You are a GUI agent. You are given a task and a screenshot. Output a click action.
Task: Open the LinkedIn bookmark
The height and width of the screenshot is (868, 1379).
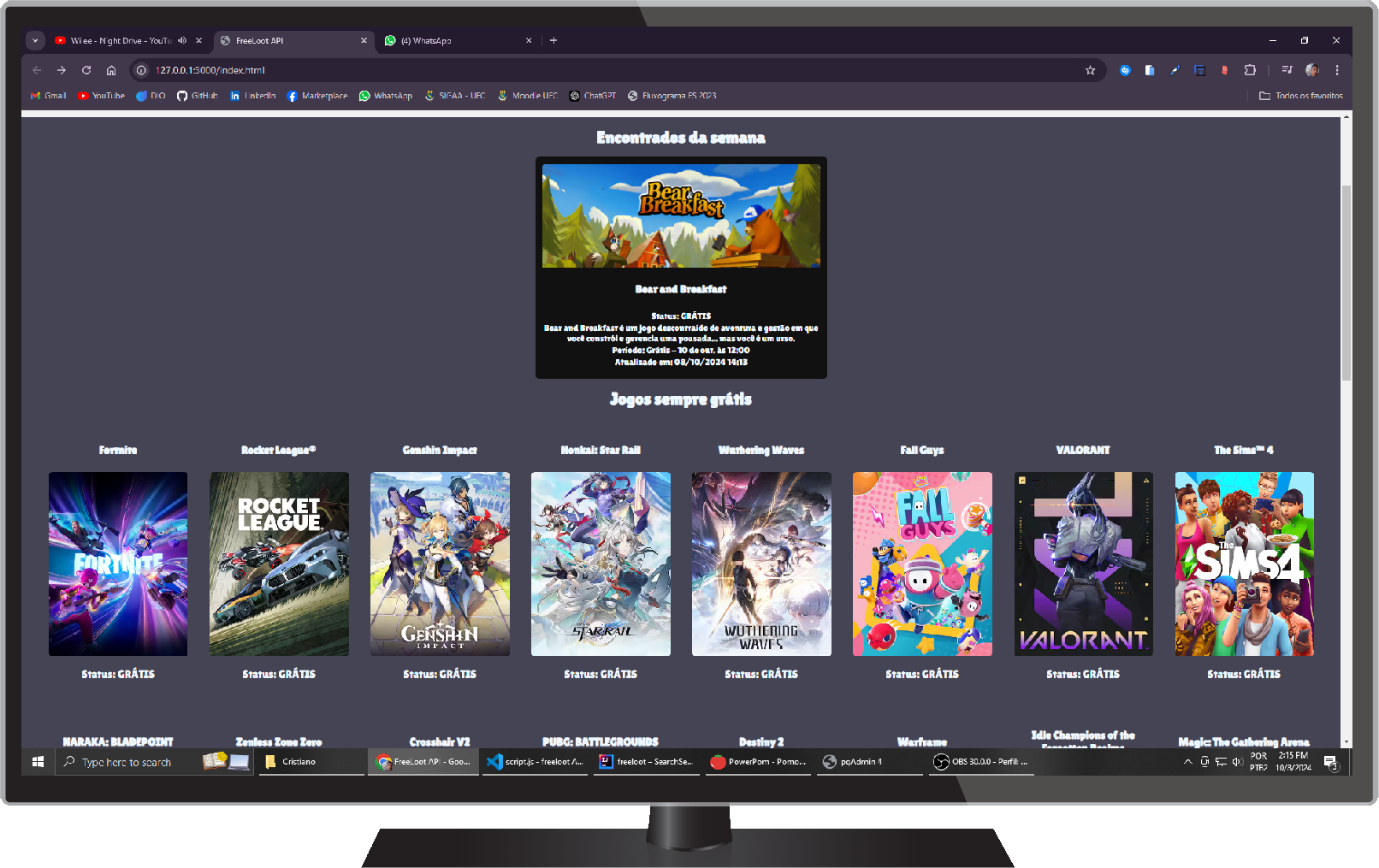click(x=252, y=96)
